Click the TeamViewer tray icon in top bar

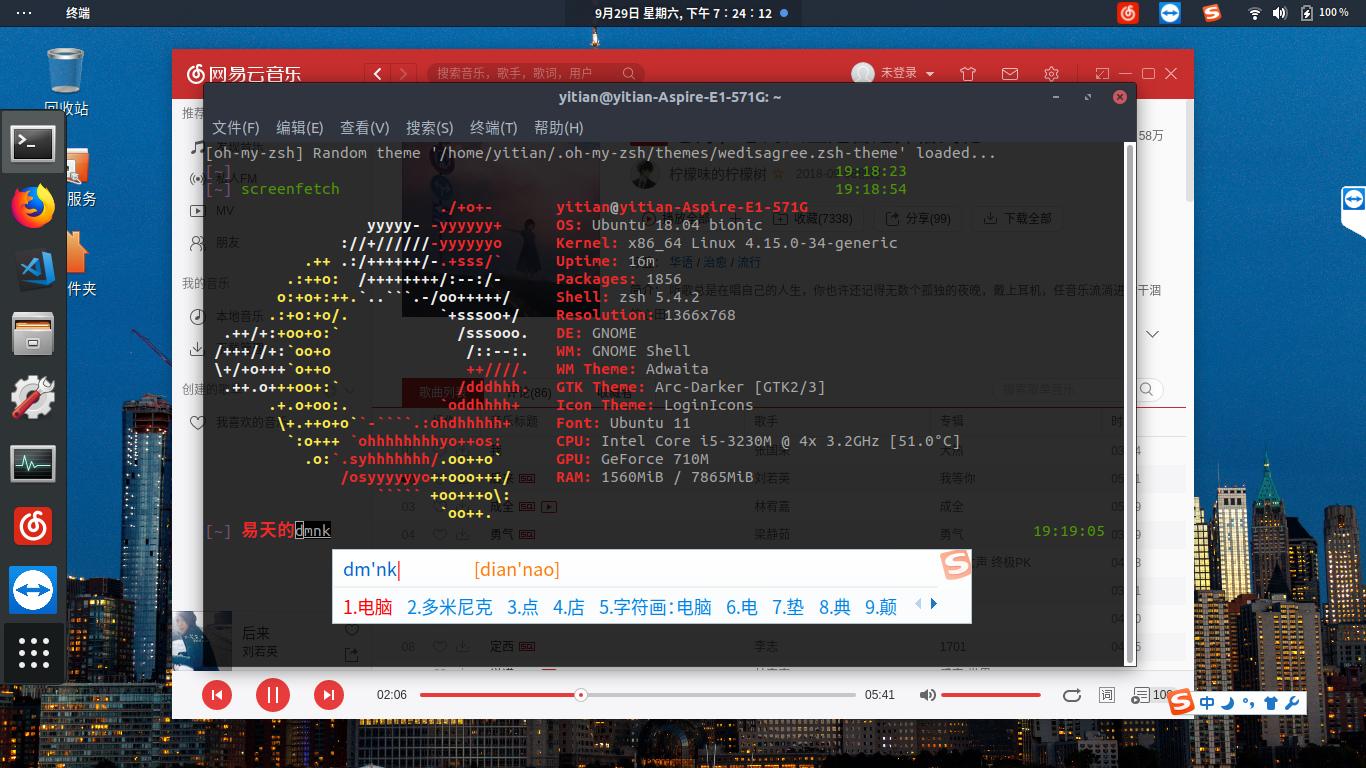pyautogui.click(x=1170, y=13)
